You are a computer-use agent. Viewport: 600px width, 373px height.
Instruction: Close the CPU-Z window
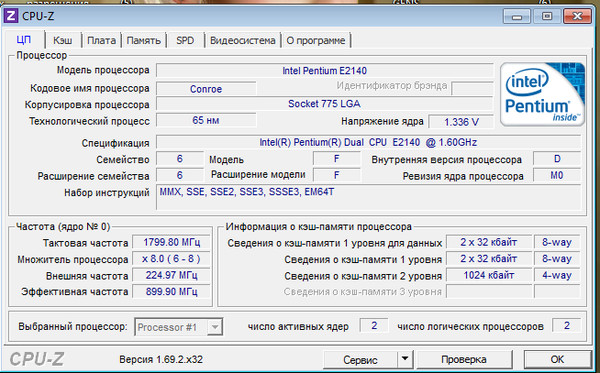coord(577,16)
